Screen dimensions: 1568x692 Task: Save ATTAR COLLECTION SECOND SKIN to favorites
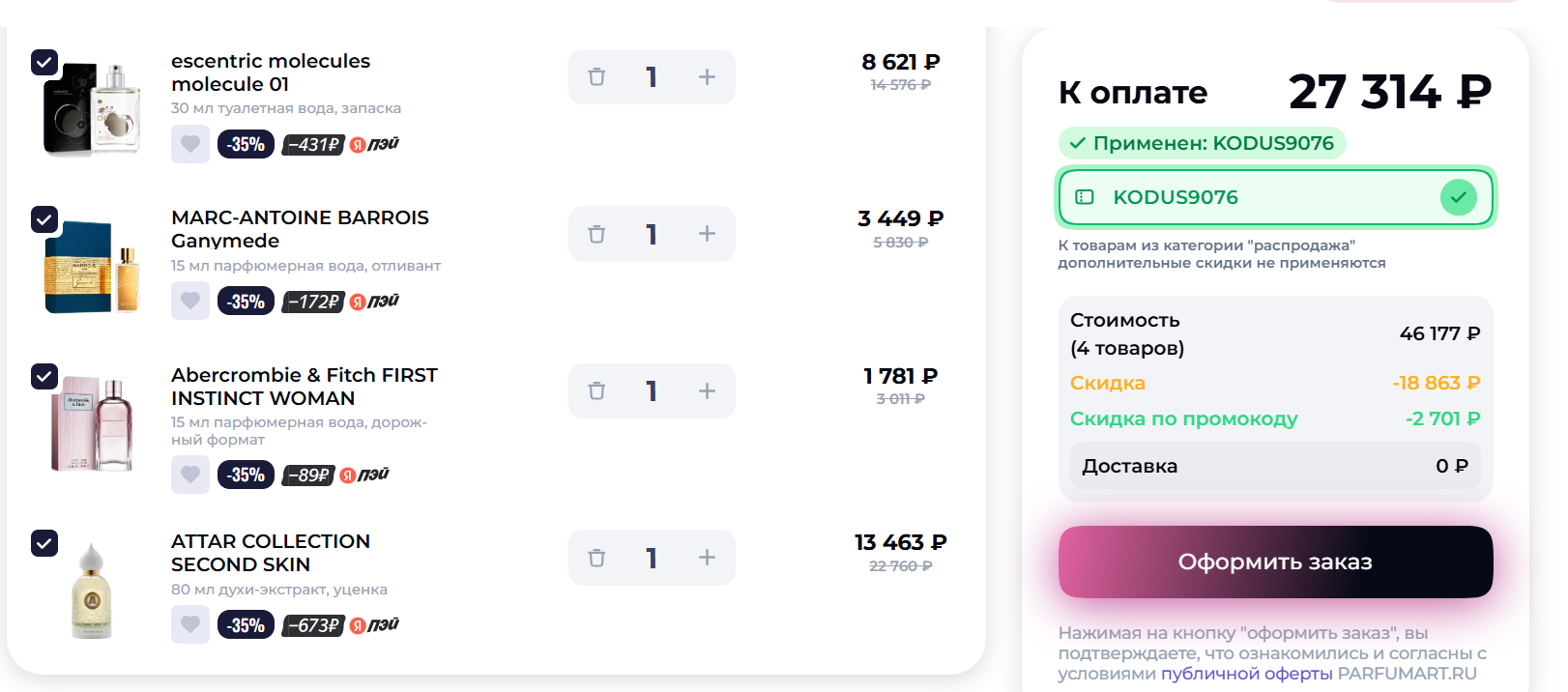click(190, 624)
